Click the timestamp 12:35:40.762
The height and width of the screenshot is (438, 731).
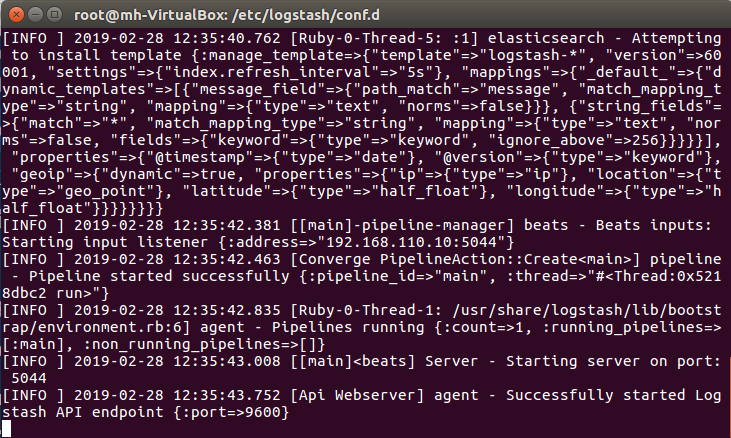tap(227, 38)
